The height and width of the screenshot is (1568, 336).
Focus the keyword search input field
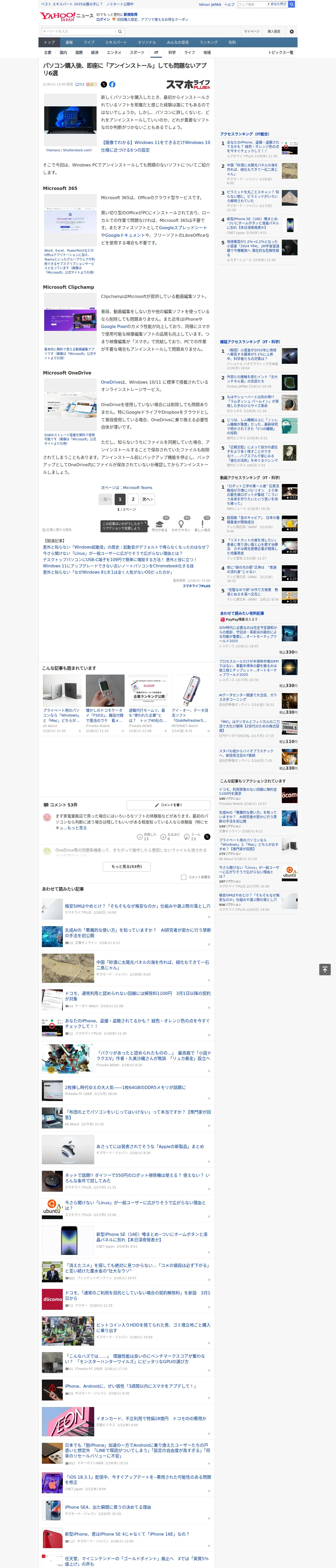tap(79, 32)
